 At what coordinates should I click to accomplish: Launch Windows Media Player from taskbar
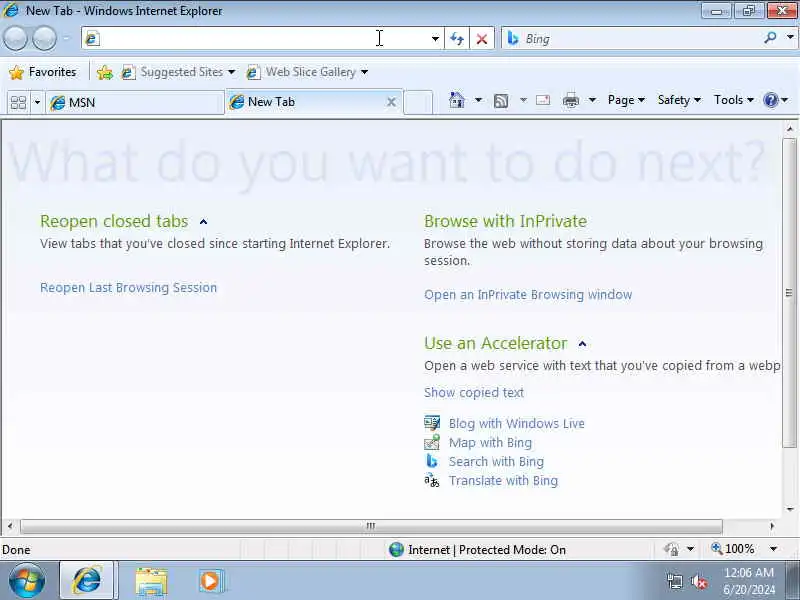[210, 581]
